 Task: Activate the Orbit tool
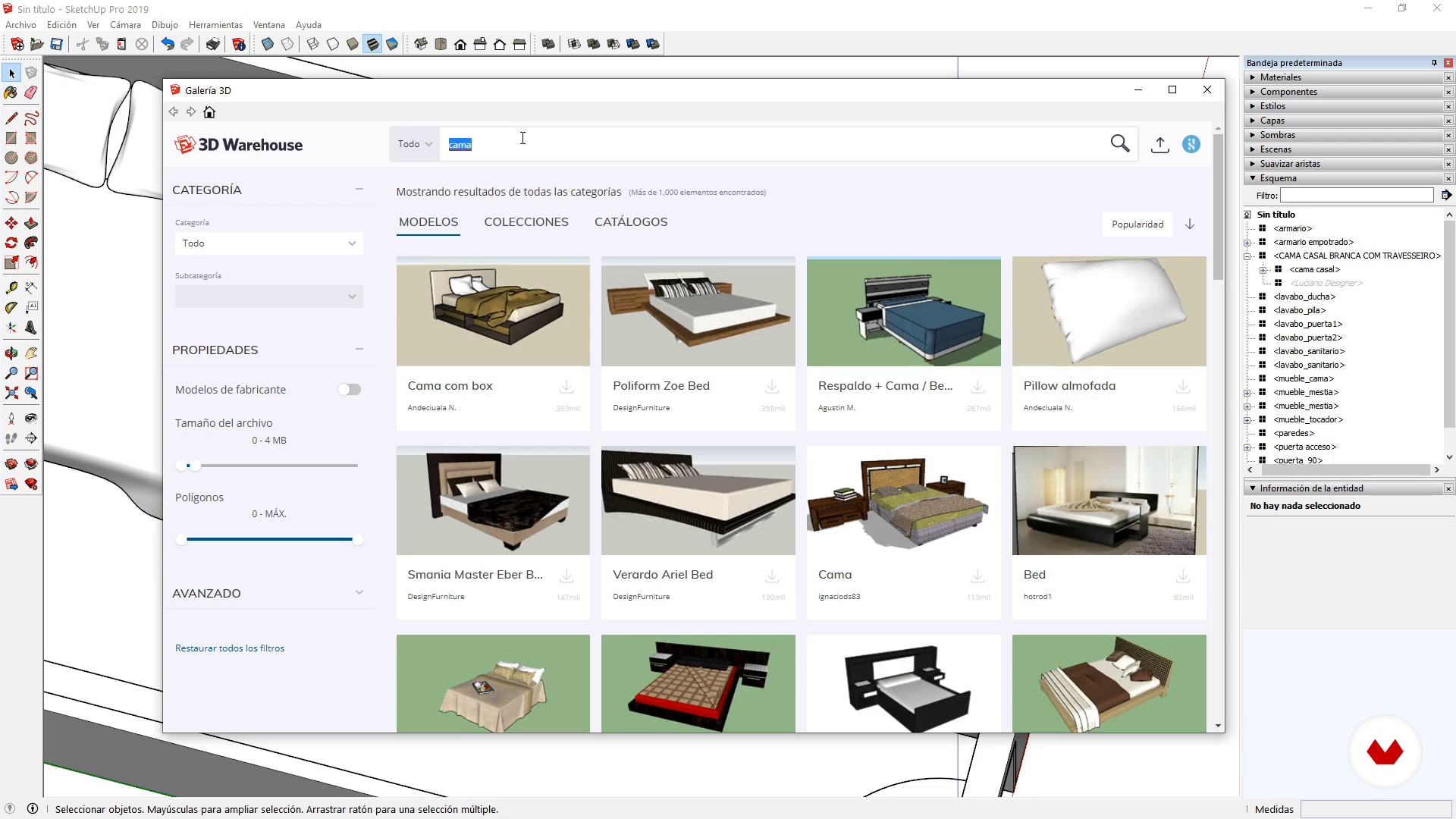pos(11,353)
